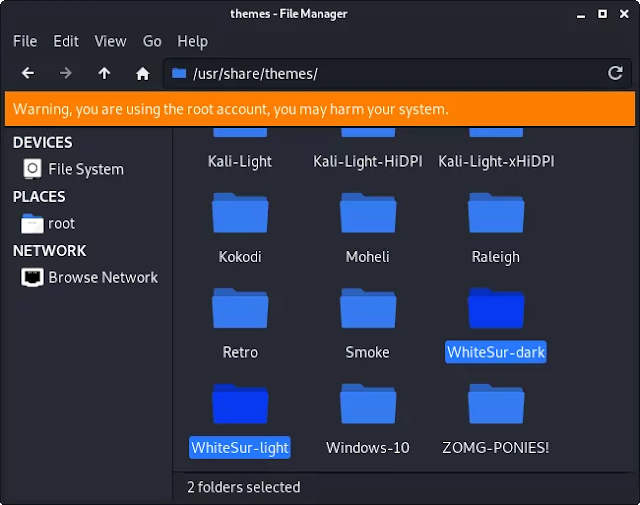Screen dimensions: 640x505
Task: Select the ZOMG-PONIES! folder icon
Action: tap(496, 404)
